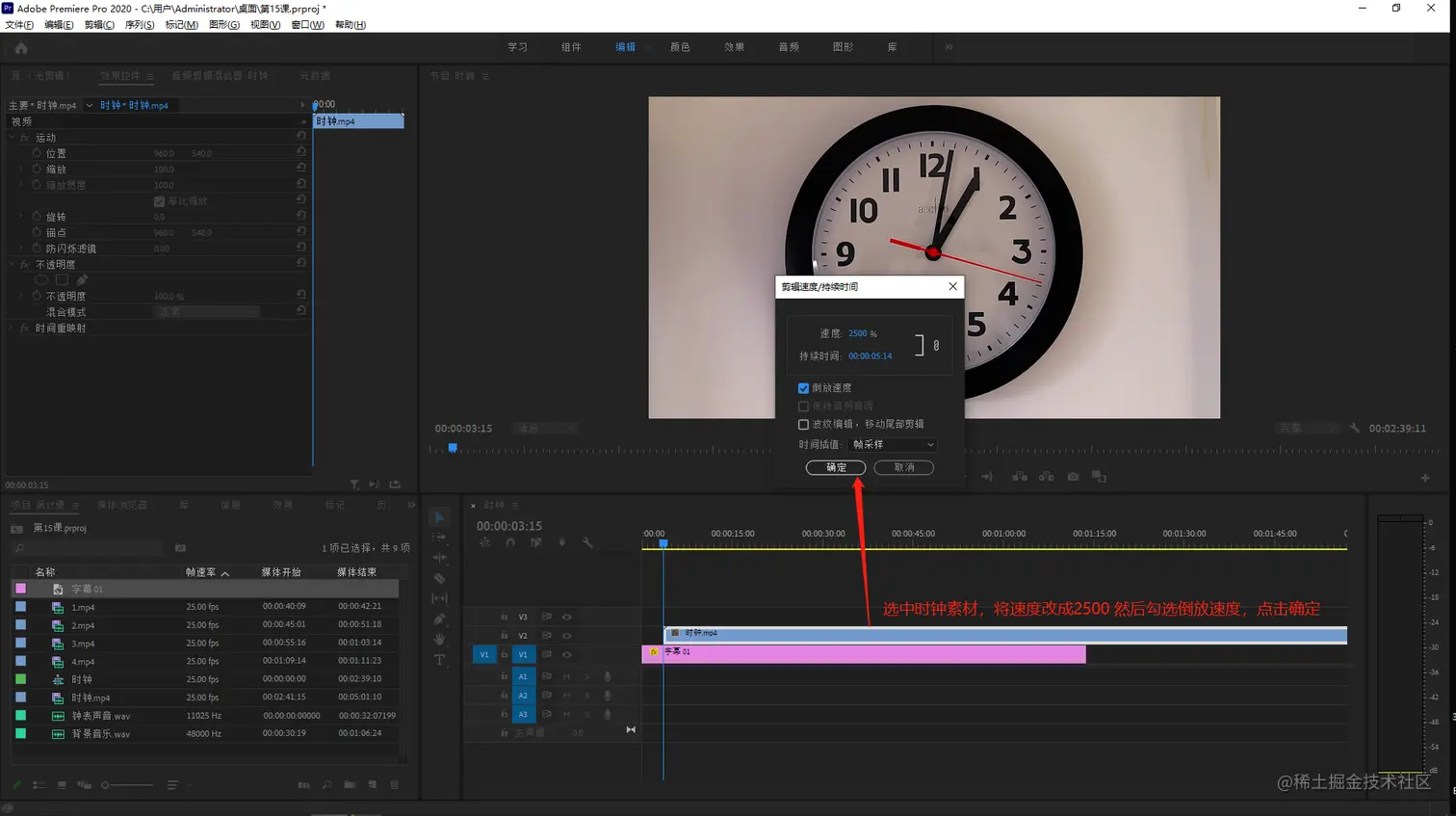
Task: Open 混合模式 blend mode dropdown
Action: (207, 312)
